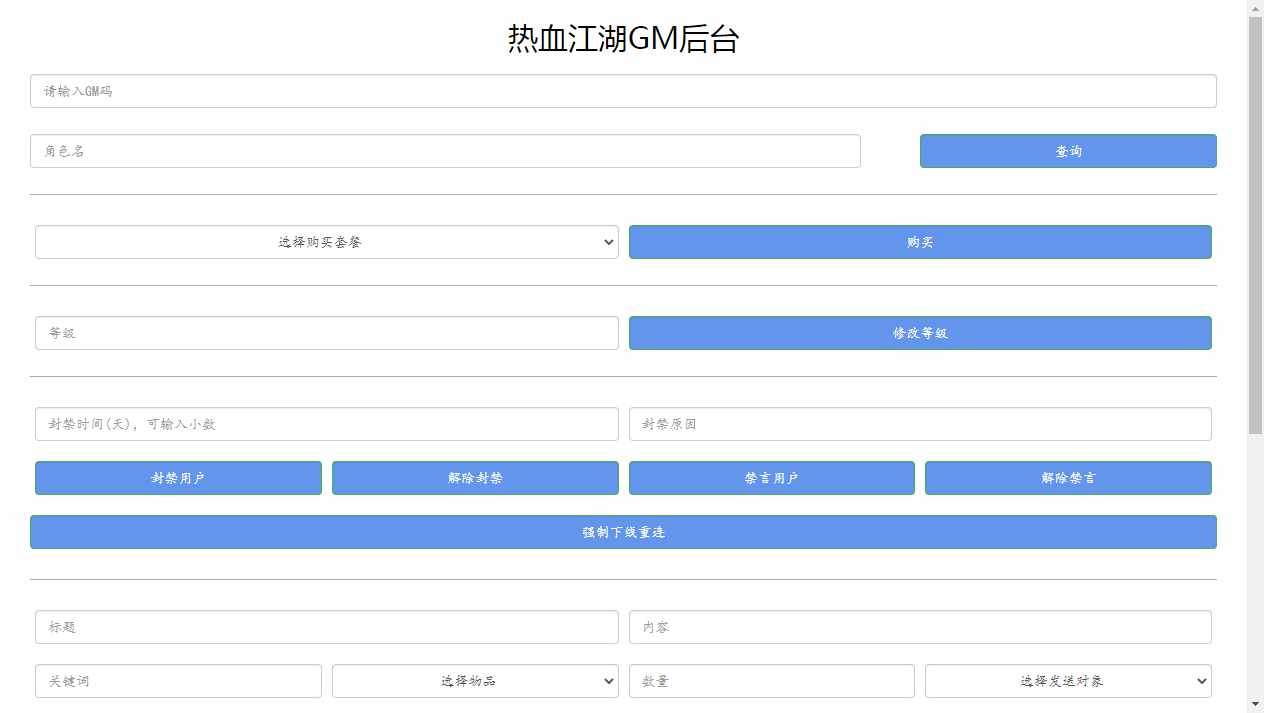Click the 禁言用户 button
1264x713 pixels.
pos(771,478)
